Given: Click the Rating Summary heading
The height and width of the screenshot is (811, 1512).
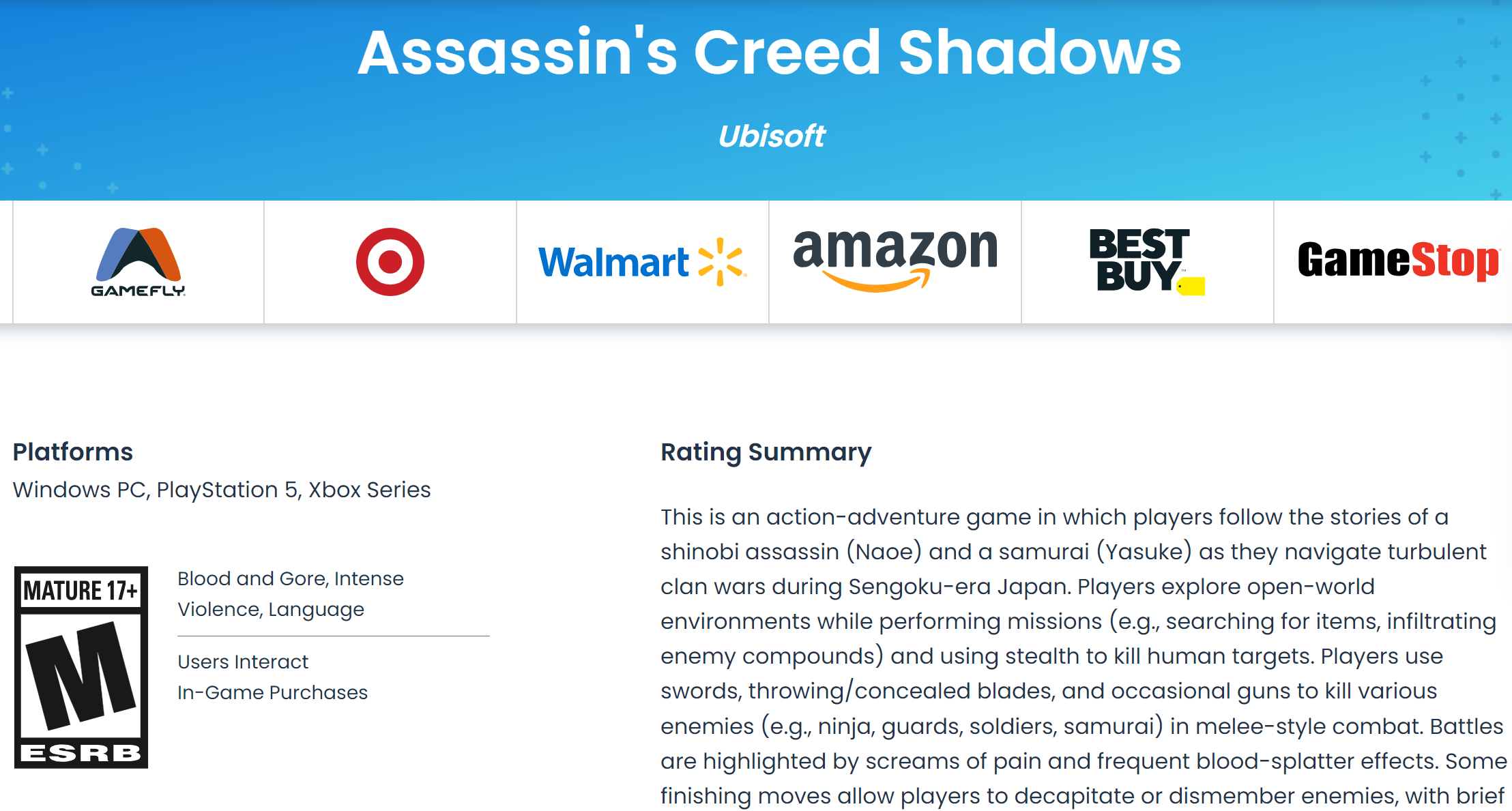Looking at the screenshot, I should (766, 452).
